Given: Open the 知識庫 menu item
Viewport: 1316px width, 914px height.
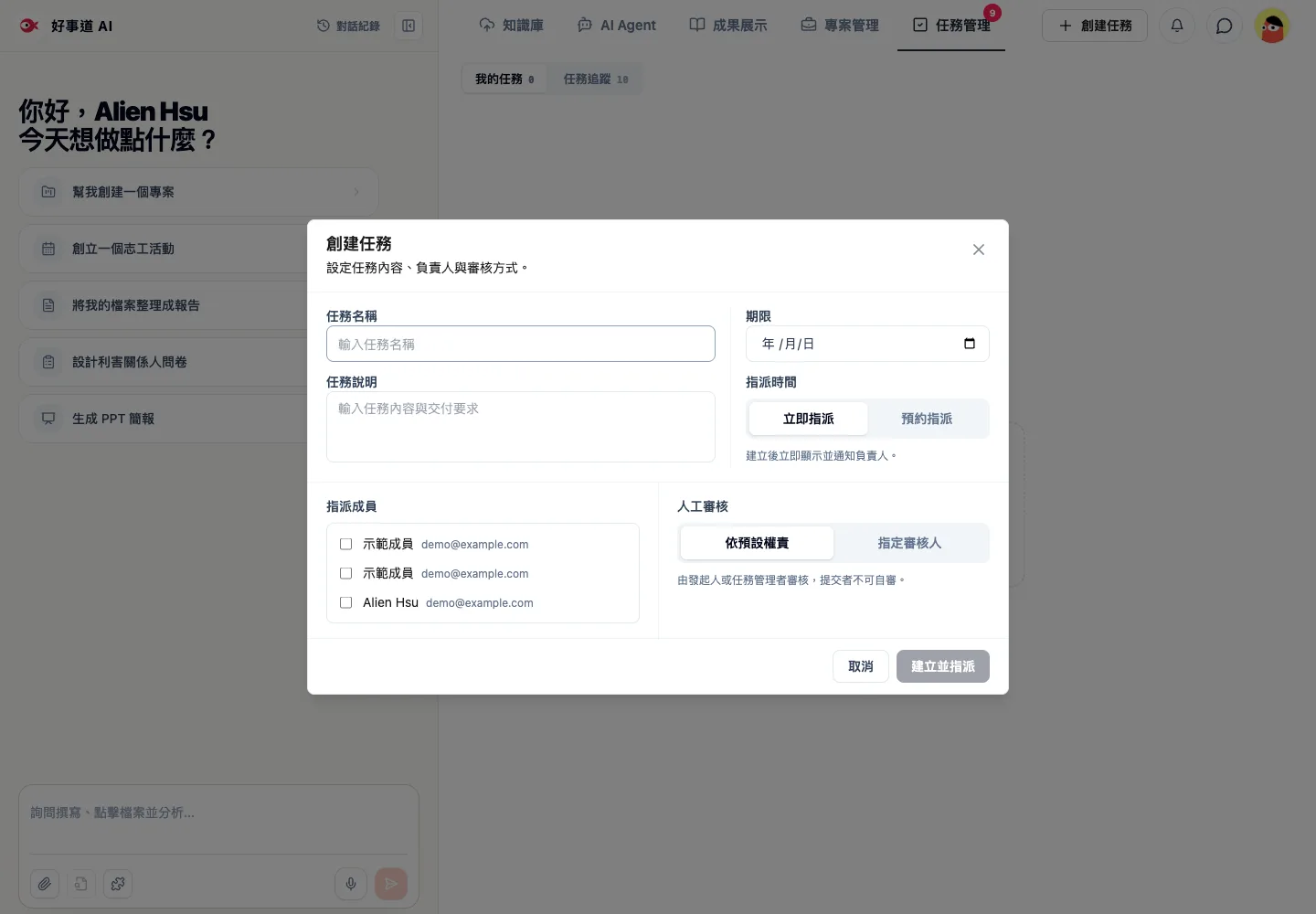Looking at the screenshot, I should point(512,26).
